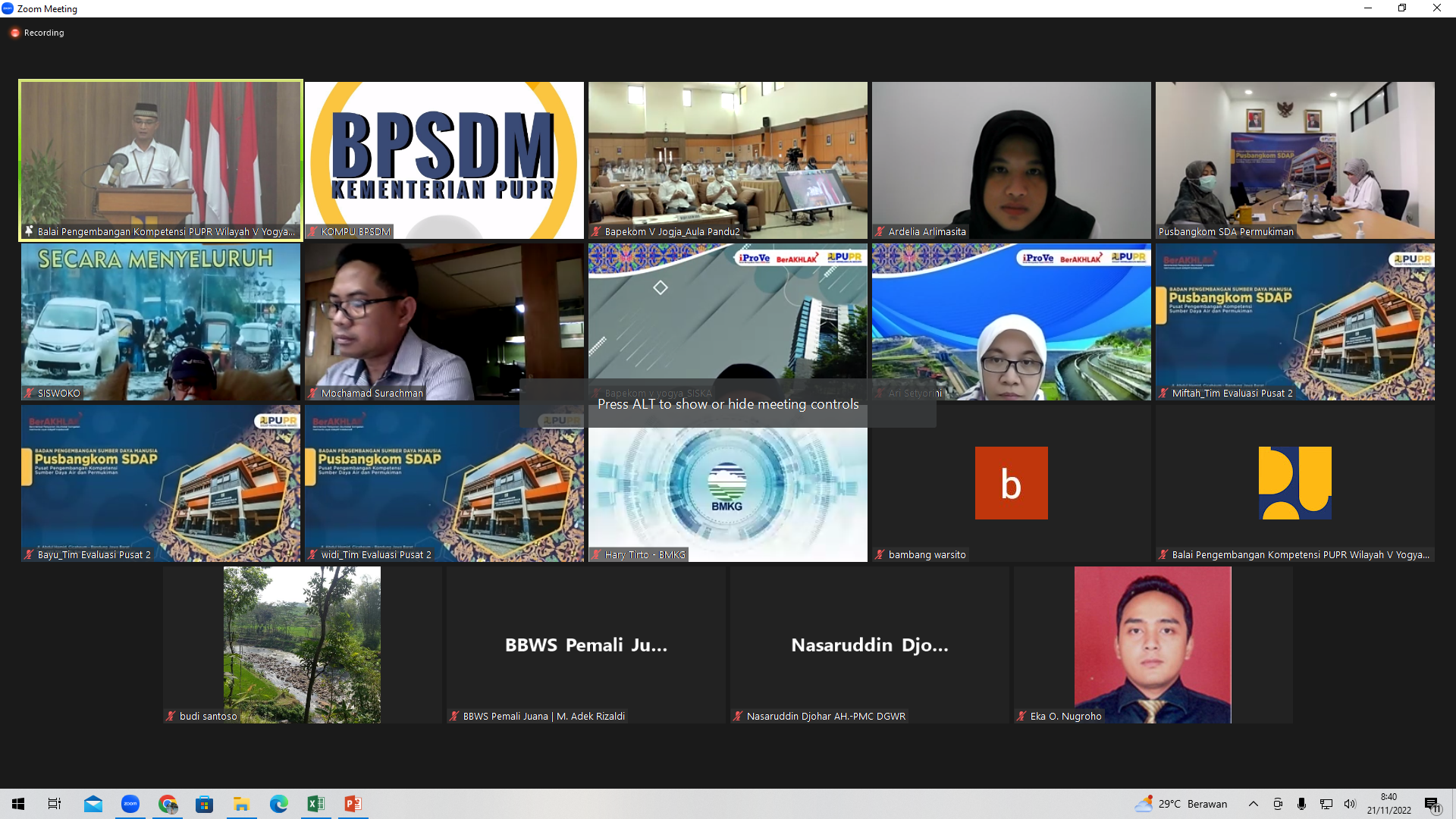1456x819 pixels.
Task: Select budi santoso's river photo tile
Action: (x=302, y=645)
